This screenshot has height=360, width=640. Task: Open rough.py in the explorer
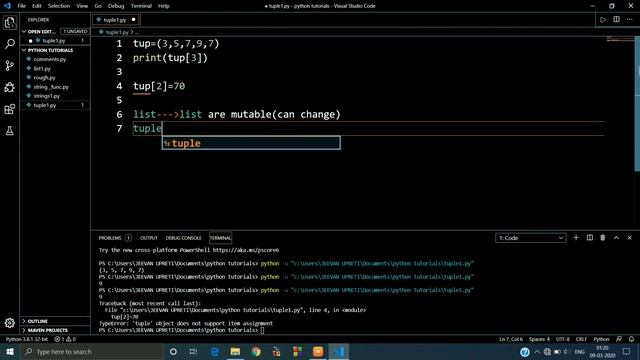(x=44, y=78)
